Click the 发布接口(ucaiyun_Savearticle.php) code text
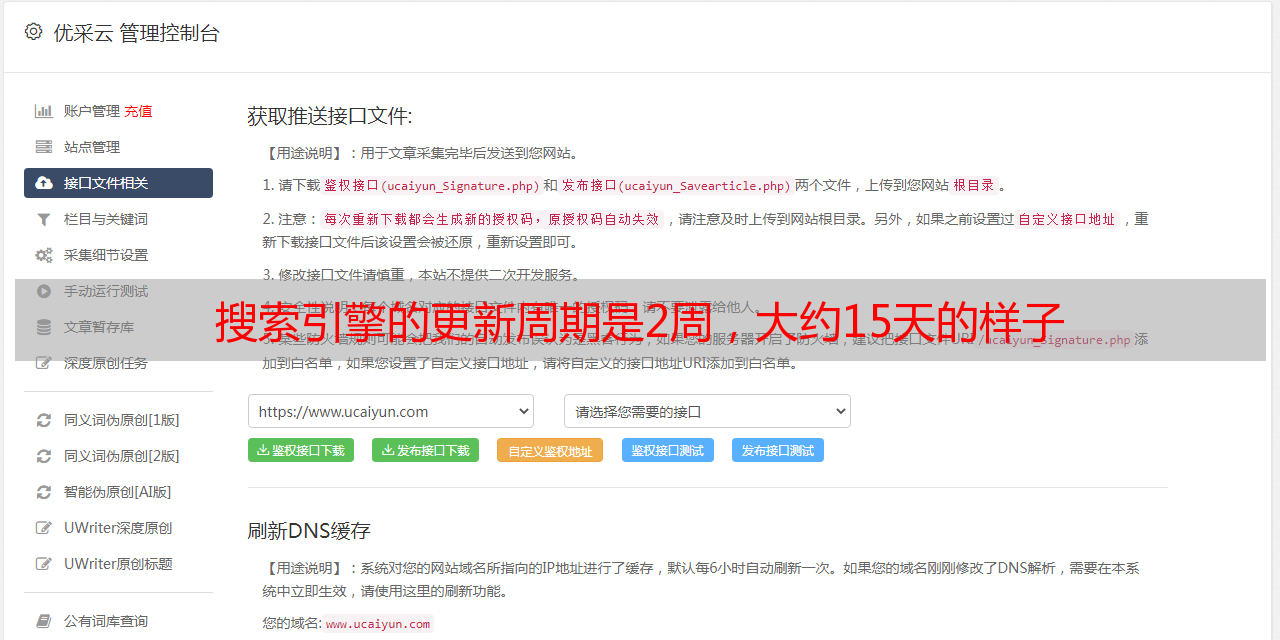Image resolution: width=1280 pixels, height=640 pixels. [676, 185]
